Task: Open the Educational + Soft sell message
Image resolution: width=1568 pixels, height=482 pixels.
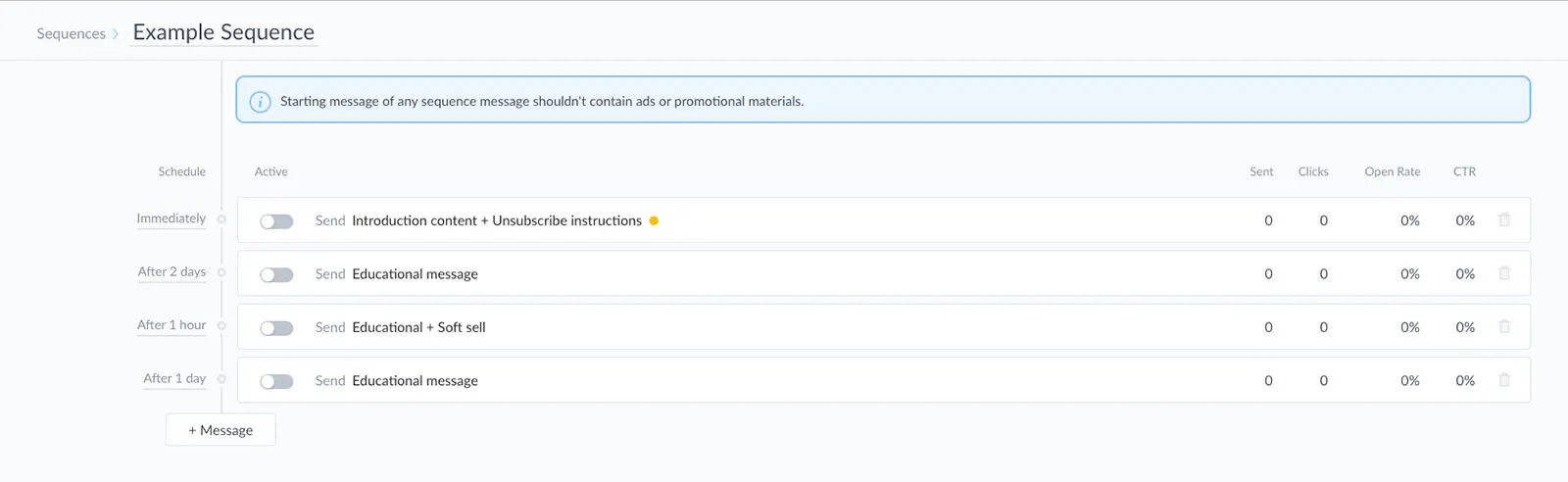Action: (x=418, y=327)
